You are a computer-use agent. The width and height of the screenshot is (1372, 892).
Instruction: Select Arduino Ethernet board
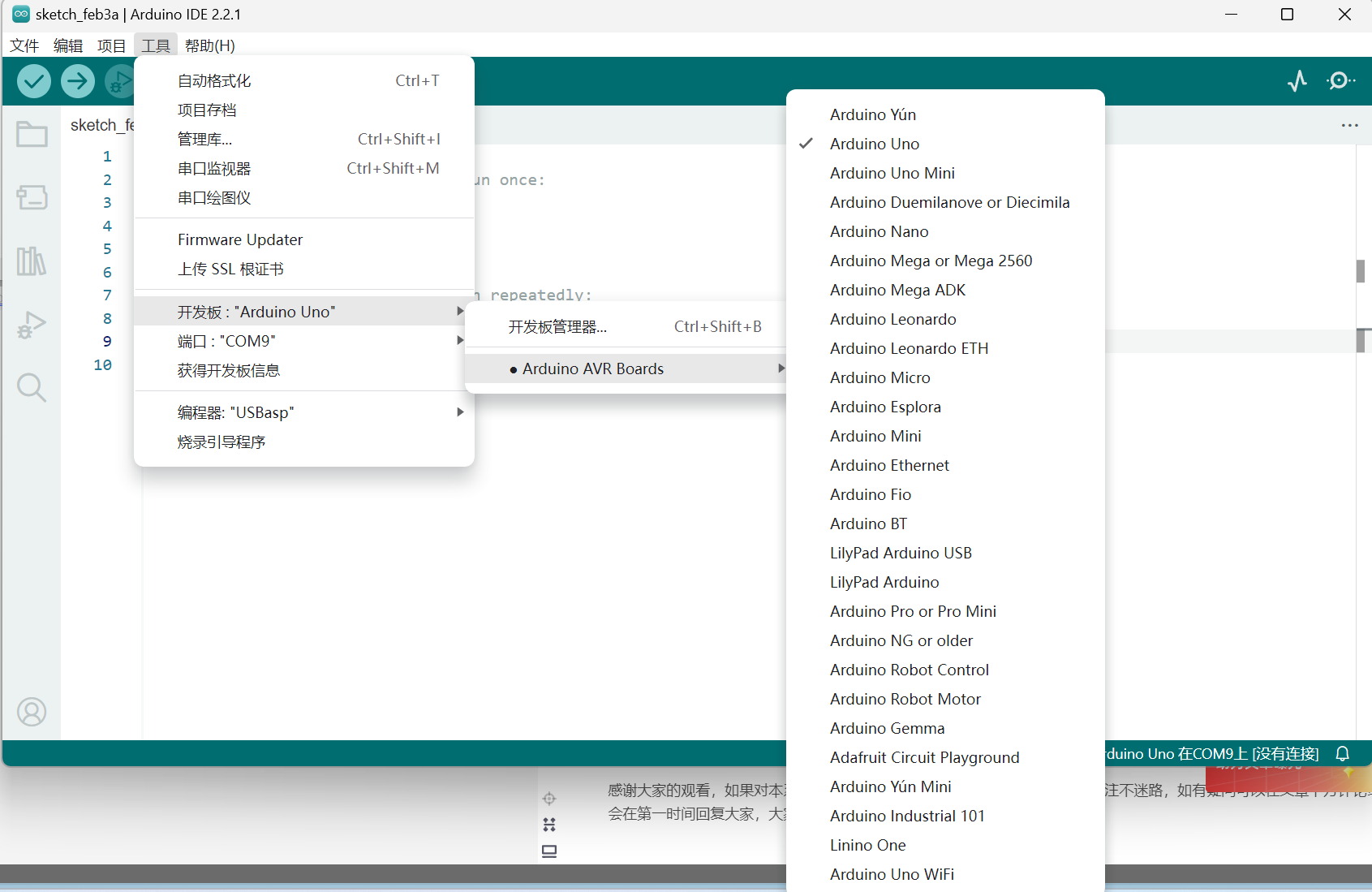click(x=945, y=465)
